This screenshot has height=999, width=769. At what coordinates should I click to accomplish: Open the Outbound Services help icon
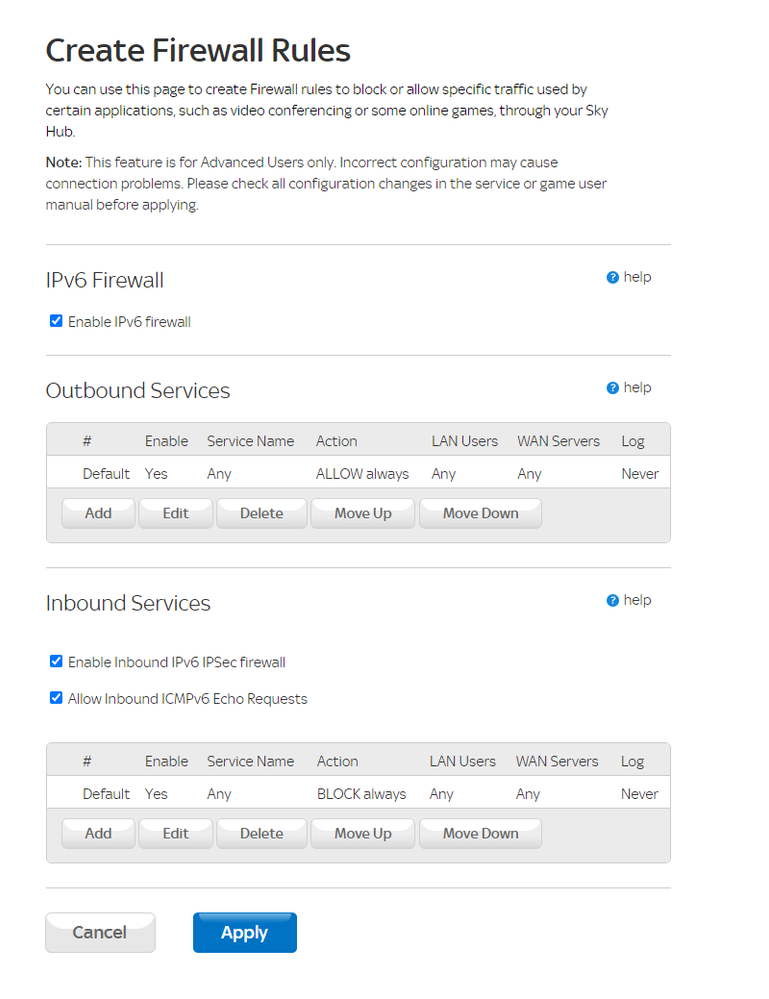tap(613, 388)
